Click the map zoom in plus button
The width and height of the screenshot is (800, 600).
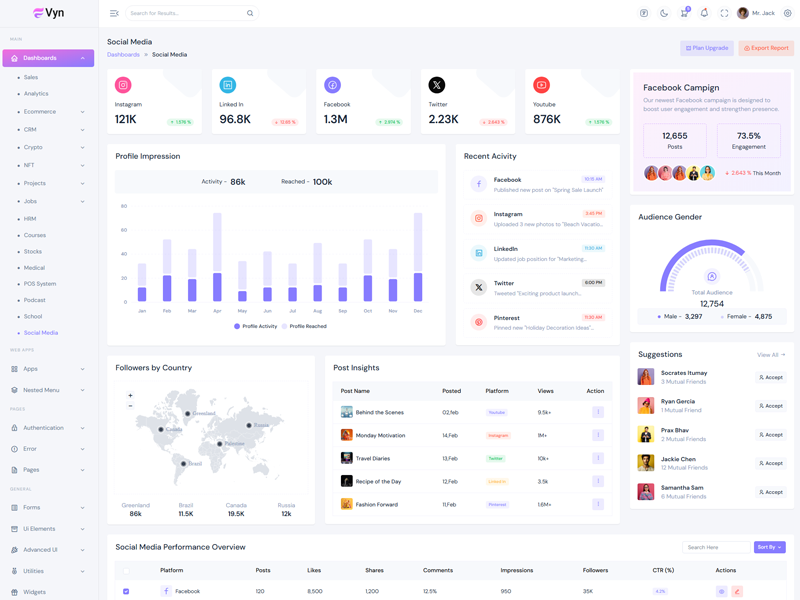[130, 396]
